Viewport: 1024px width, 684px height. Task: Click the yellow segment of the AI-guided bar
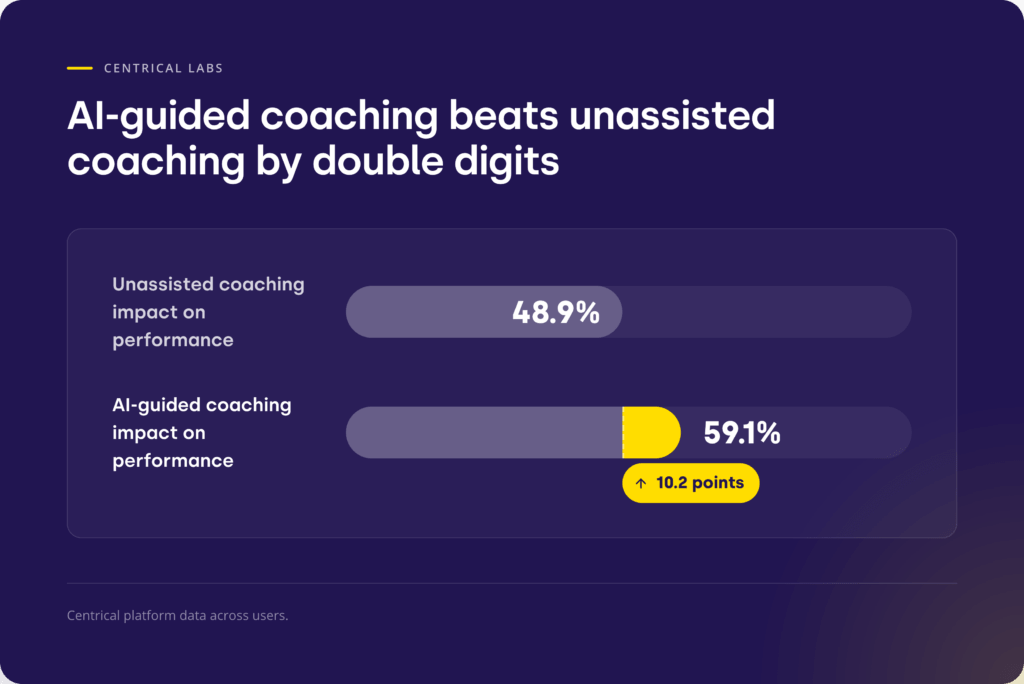click(652, 432)
